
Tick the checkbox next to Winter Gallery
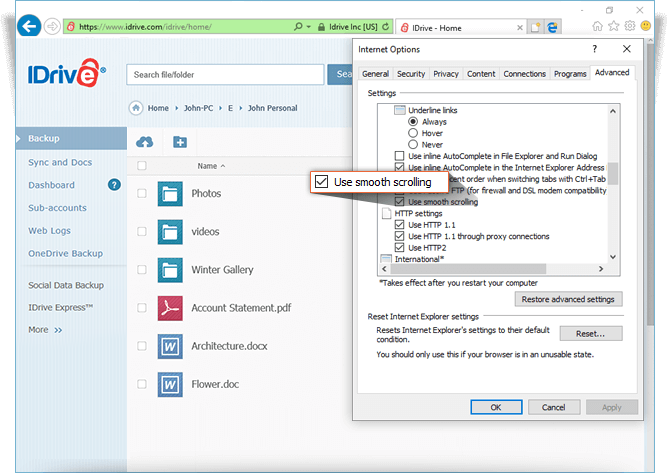142,270
